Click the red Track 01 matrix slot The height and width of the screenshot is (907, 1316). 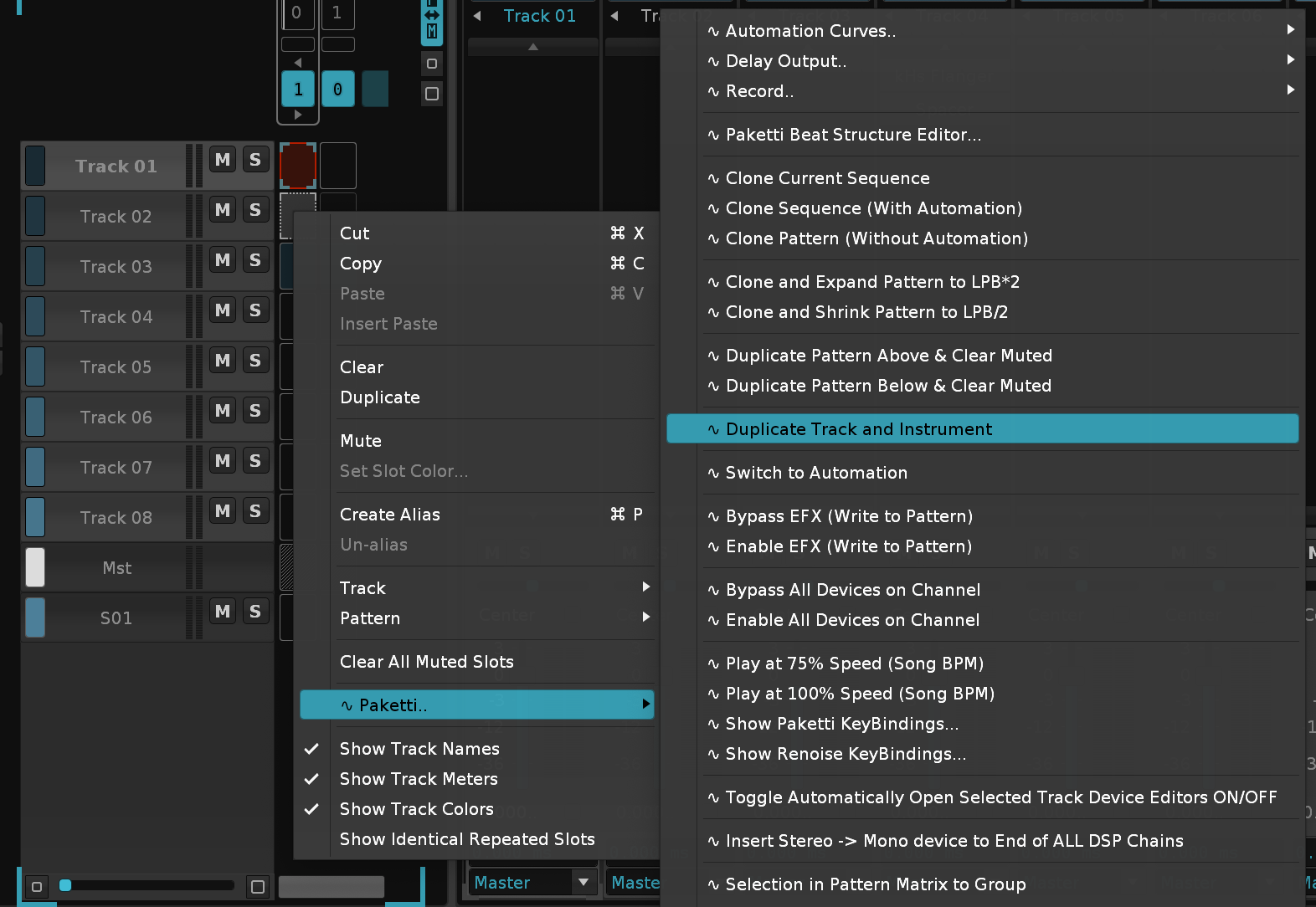(x=298, y=166)
